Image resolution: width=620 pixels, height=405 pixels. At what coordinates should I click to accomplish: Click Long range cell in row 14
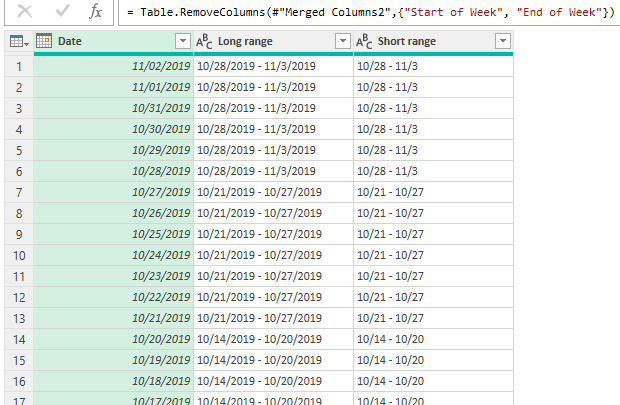[x=274, y=339]
